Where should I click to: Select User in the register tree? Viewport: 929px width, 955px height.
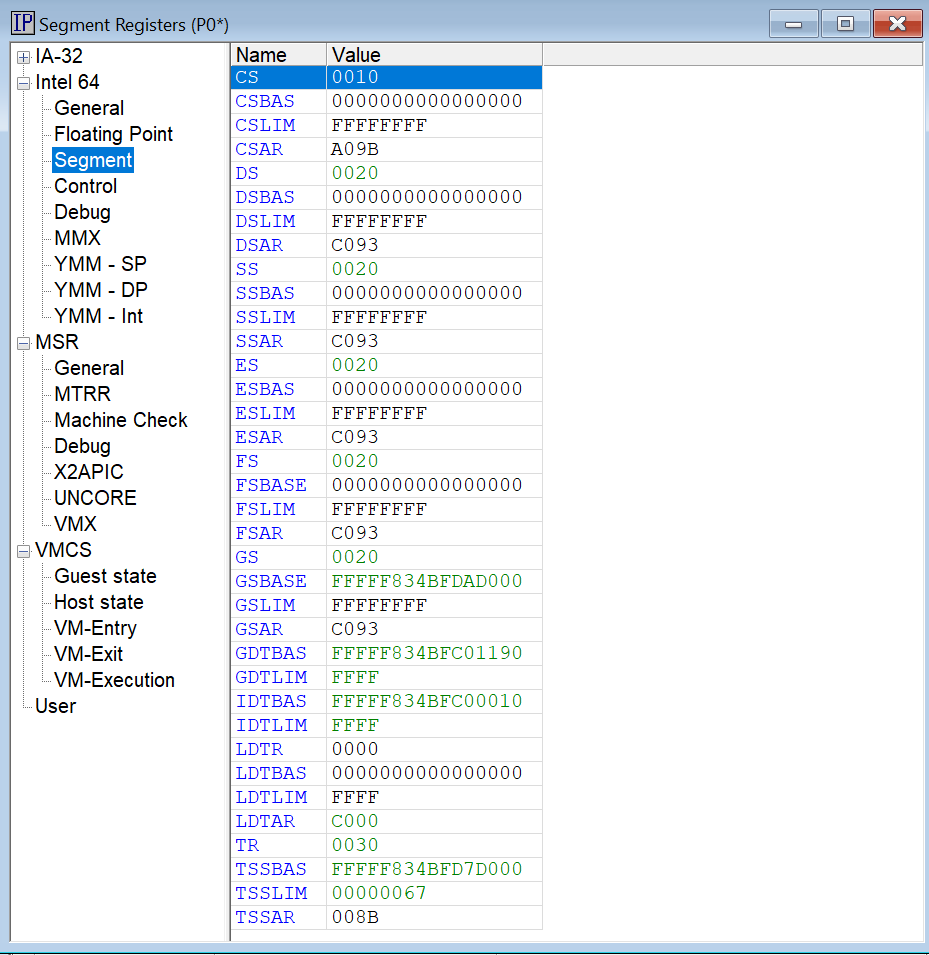(x=55, y=707)
